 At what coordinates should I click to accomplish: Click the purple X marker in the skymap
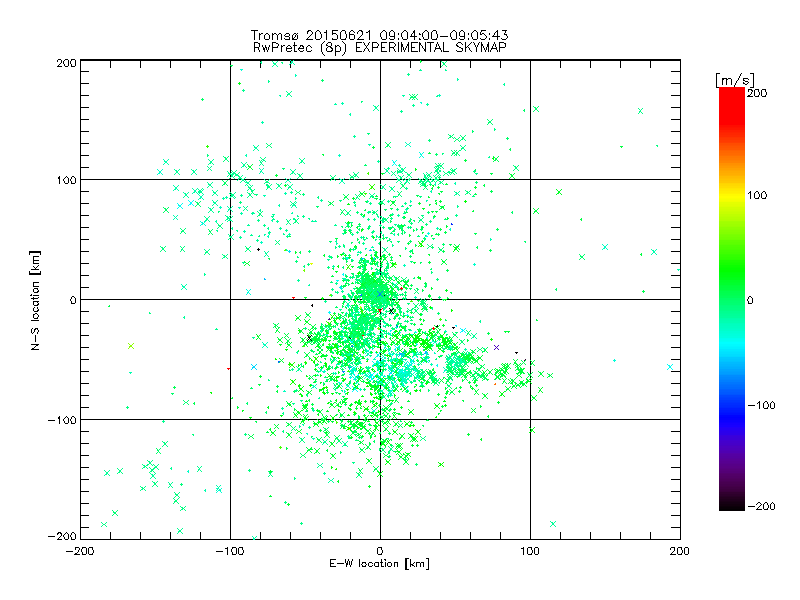496,347
